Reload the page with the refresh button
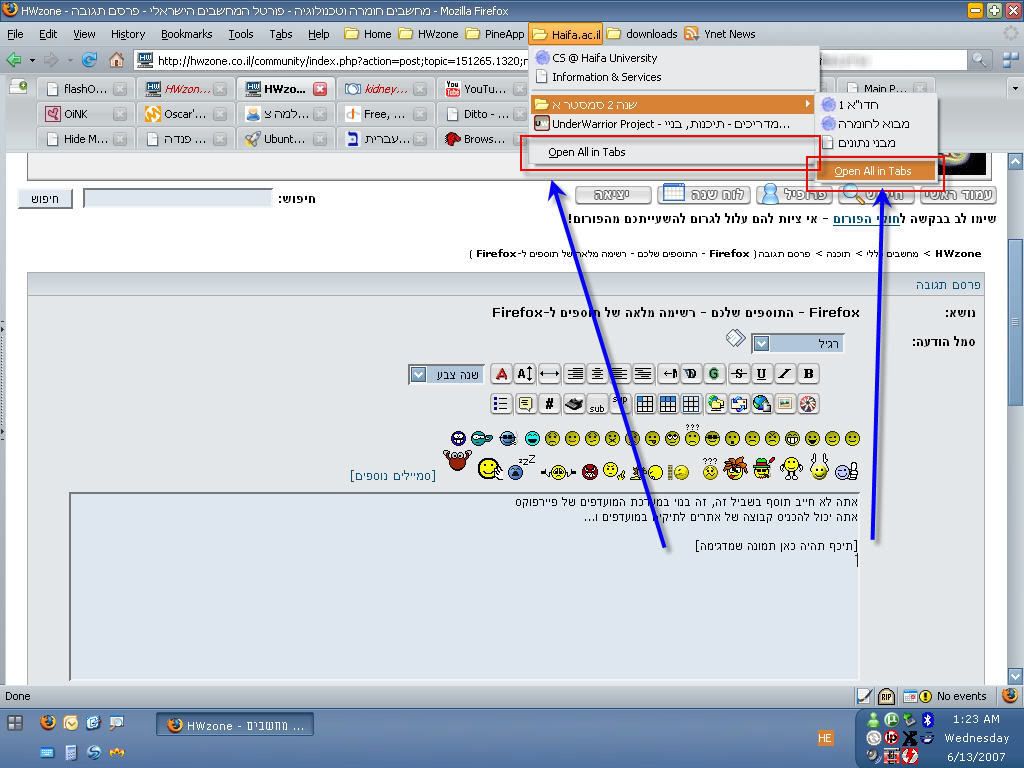1024x768 pixels. (89, 61)
